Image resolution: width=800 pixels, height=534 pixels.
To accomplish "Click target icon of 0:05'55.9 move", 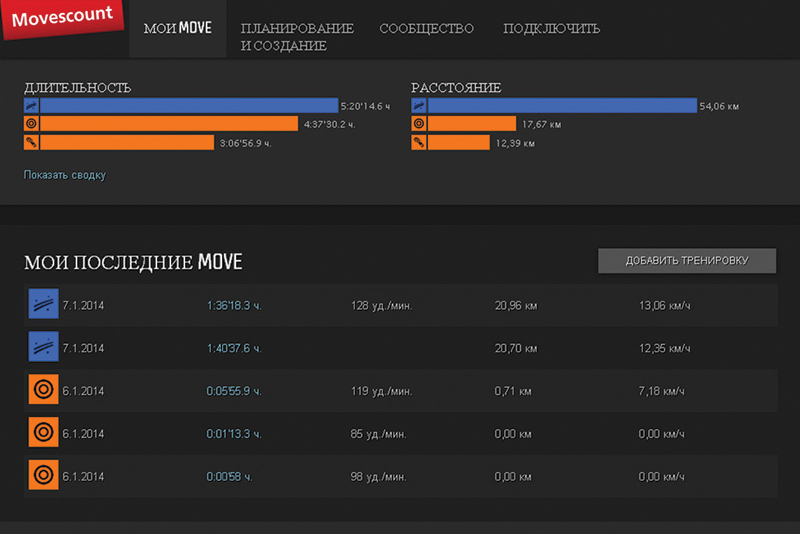I will pos(43,389).
